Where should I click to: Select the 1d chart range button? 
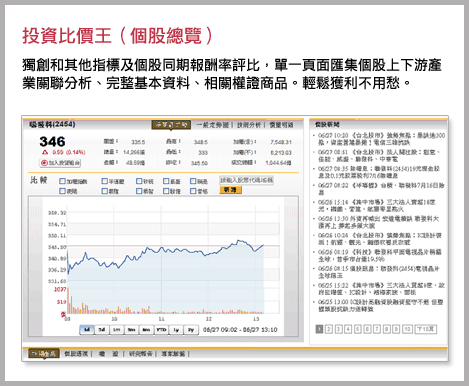(x=87, y=330)
